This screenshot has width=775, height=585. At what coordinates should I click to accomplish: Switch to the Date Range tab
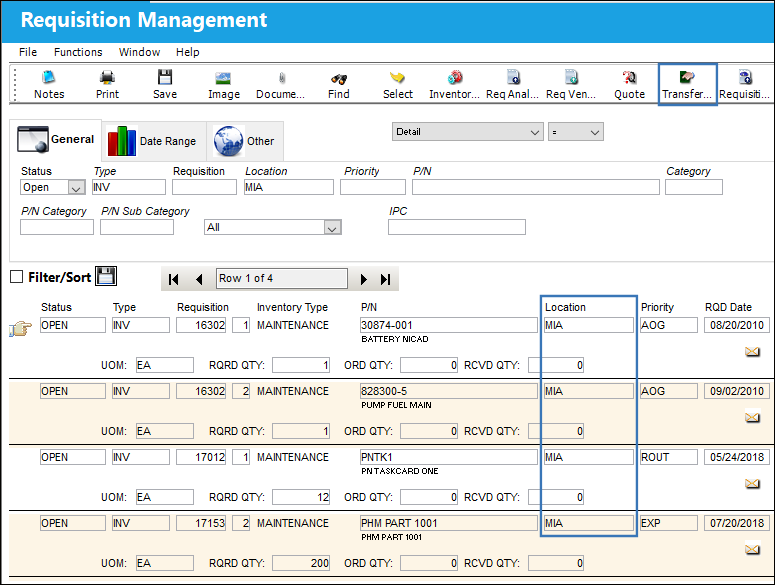coord(153,141)
